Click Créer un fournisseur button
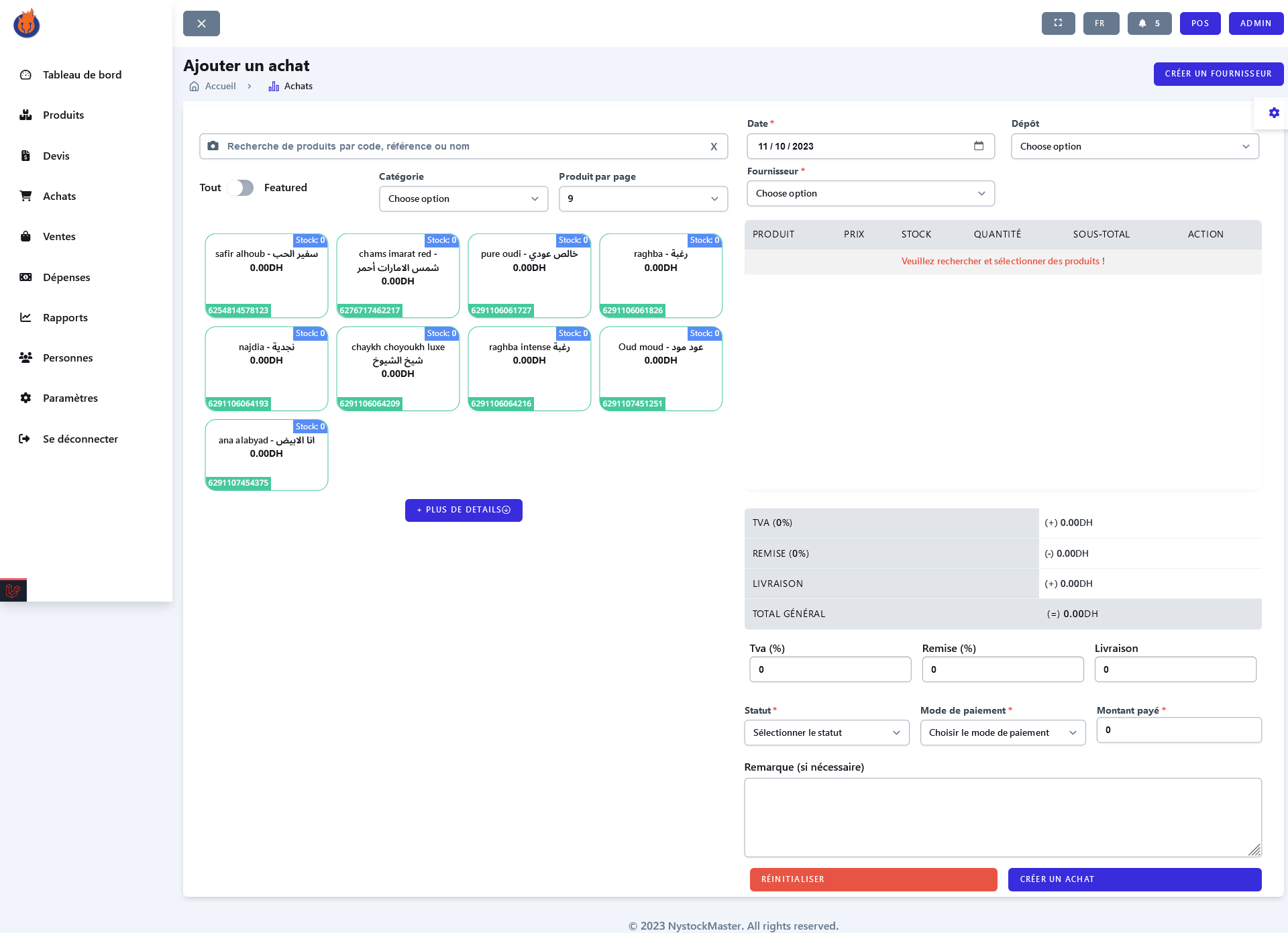The width and height of the screenshot is (1288, 933). (x=1218, y=74)
